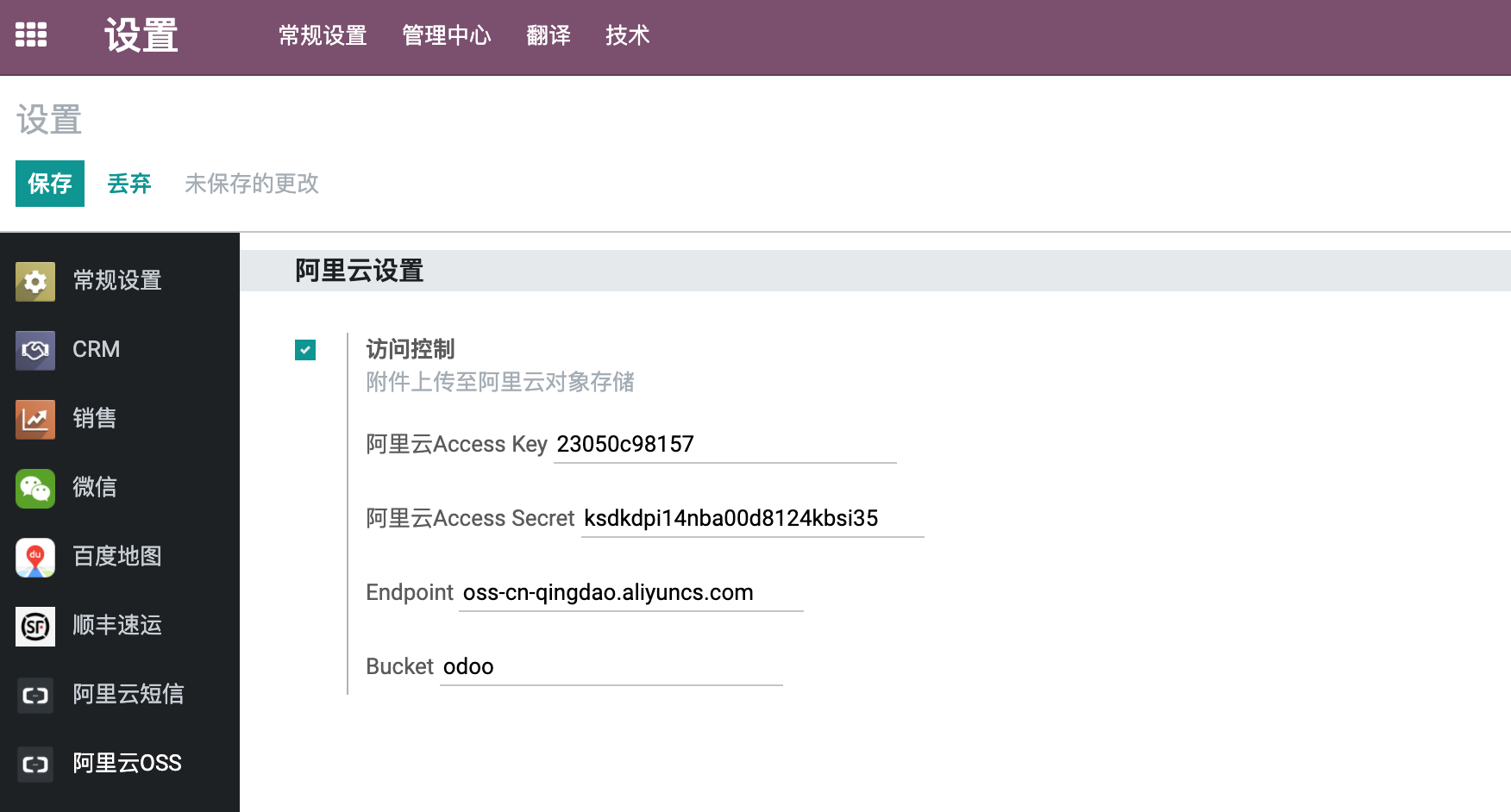
Task: Click the Endpoint input field
Action: 630,592
